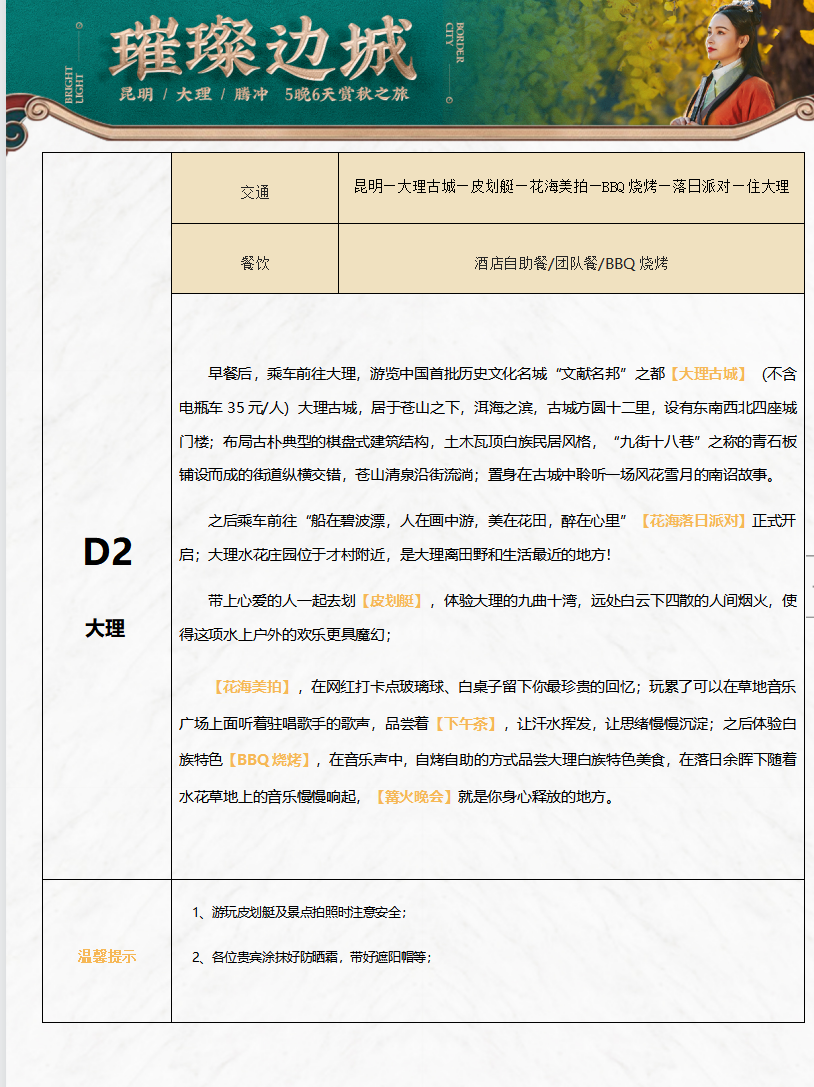The height and width of the screenshot is (1087, 814).
Task: Click the 温馨提示 heading
Action: pyautogui.click(x=107, y=957)
